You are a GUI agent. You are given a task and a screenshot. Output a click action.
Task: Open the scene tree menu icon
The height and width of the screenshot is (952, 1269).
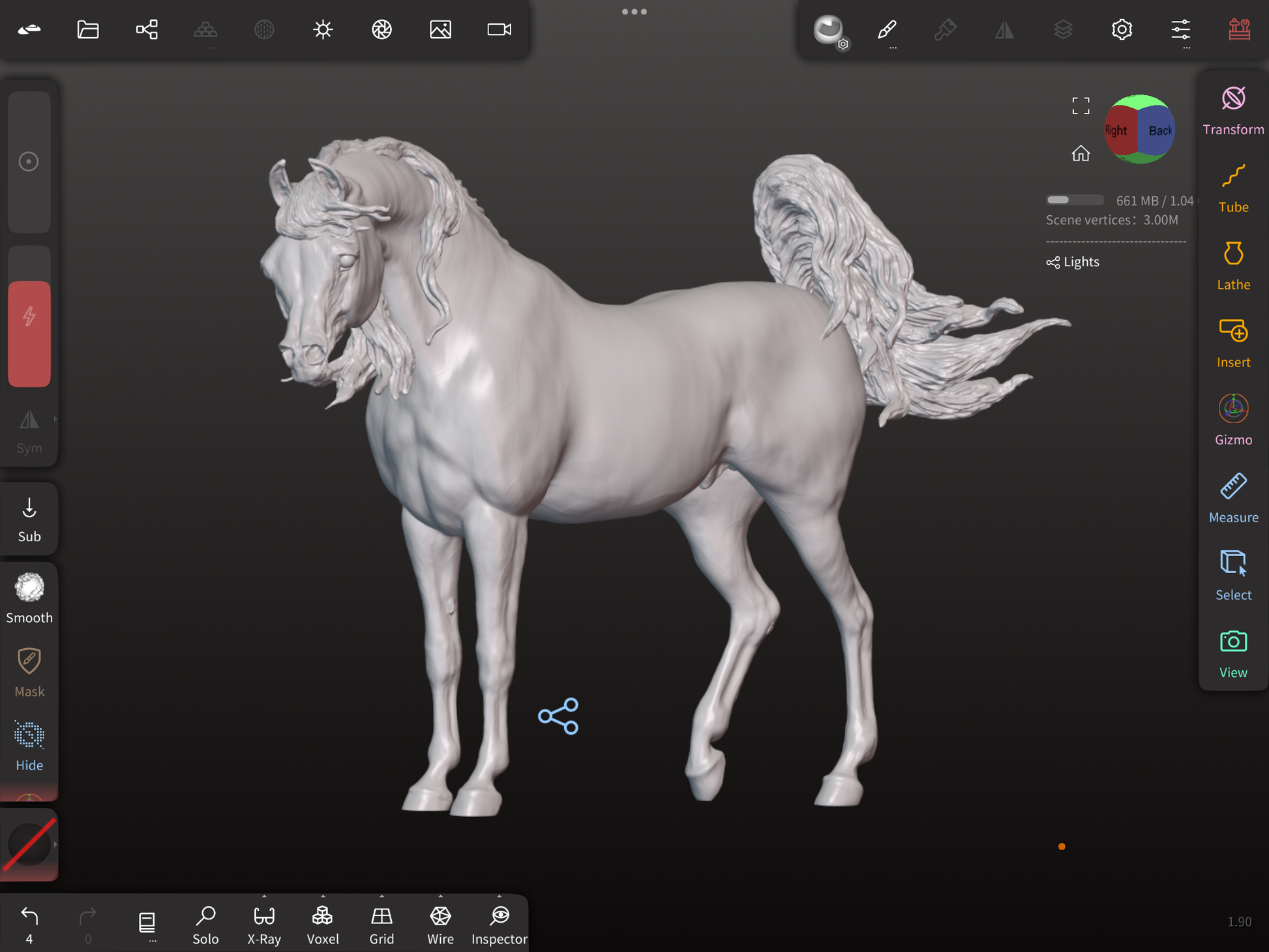(147, 29)
